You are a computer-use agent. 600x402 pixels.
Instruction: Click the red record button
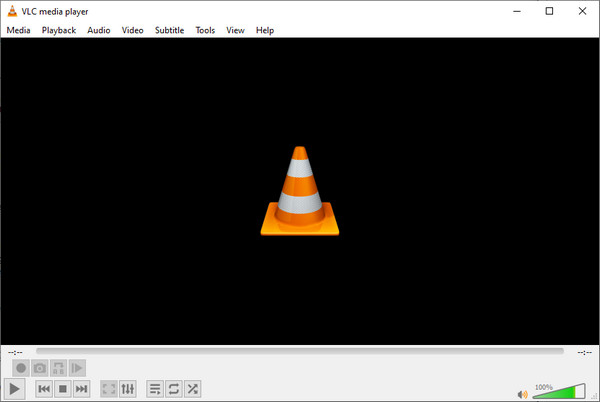[x=21, y=368]
